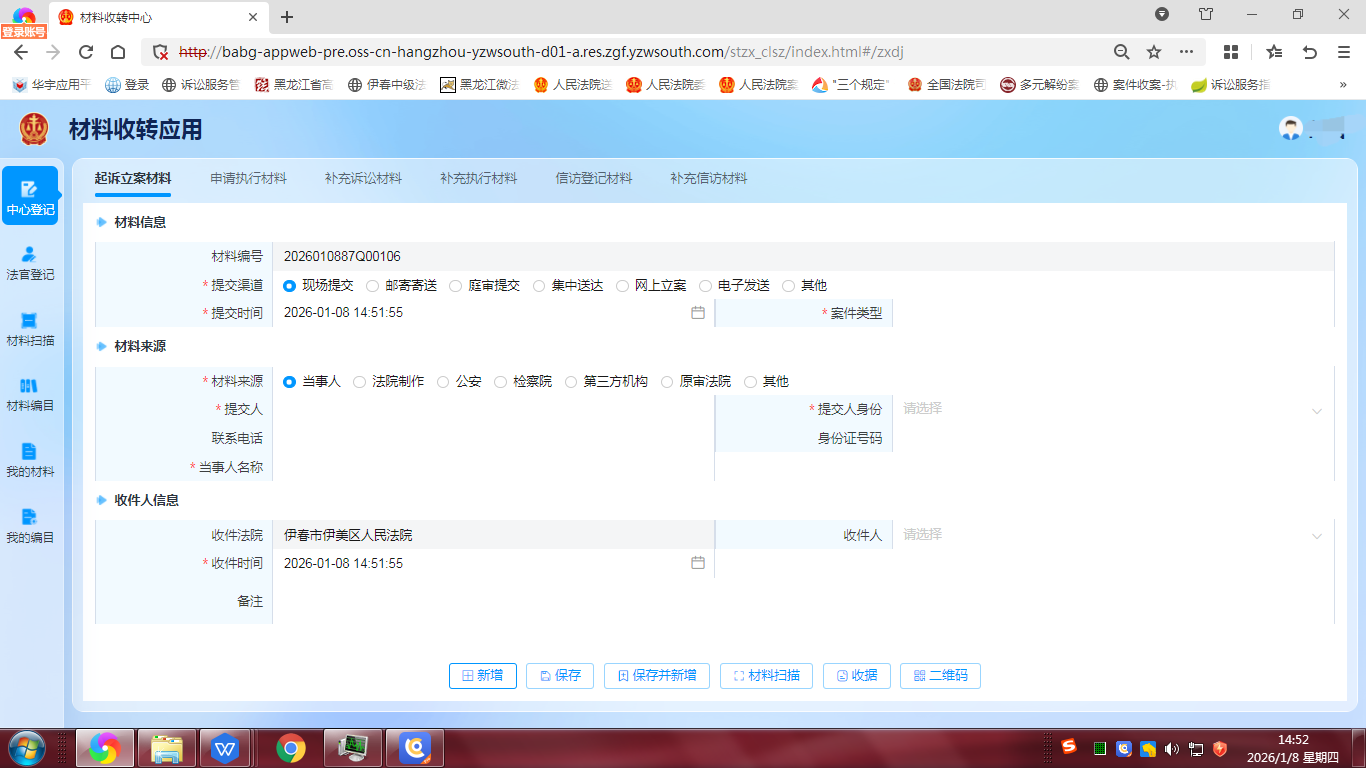Switch to 申请执行材料 tab
This screenshot has width=1366, height=768.
[248, 178]
